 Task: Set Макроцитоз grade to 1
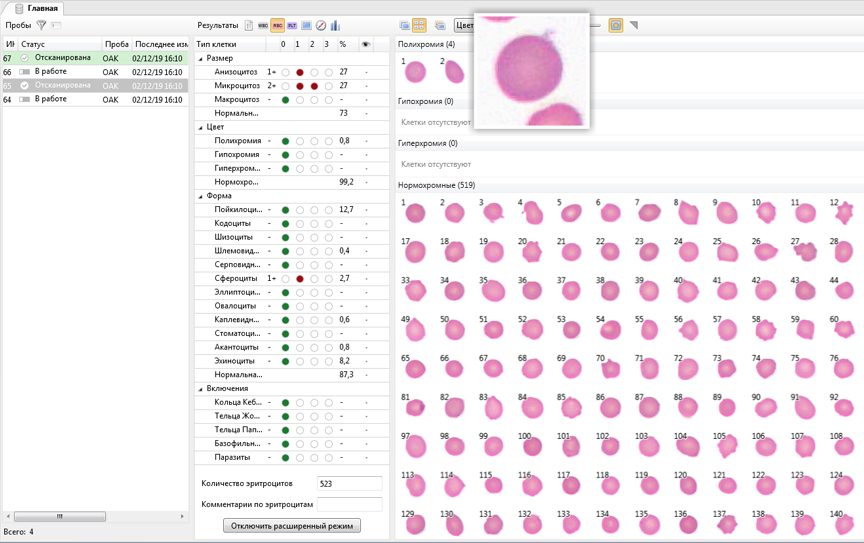click(299, 100)
